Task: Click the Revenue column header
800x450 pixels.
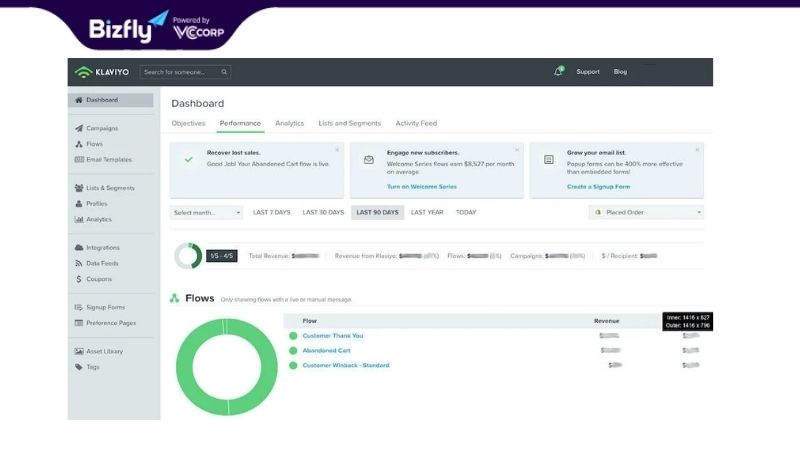Action: point(606,321)
